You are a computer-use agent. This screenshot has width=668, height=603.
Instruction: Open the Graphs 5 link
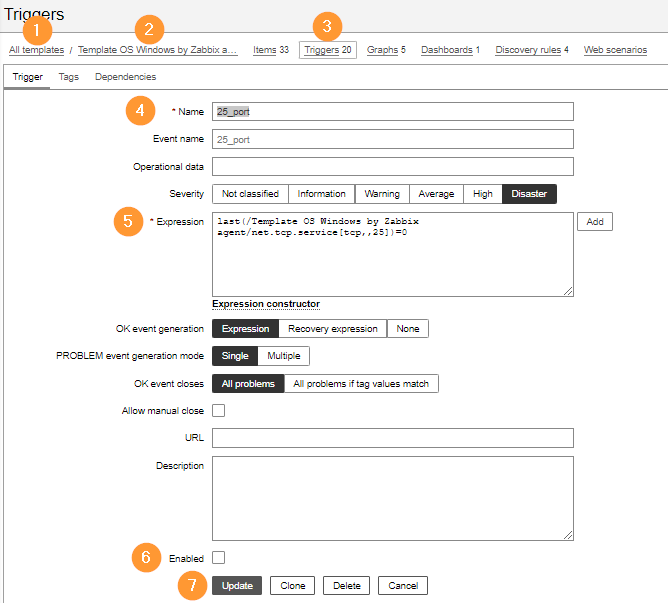(x=386, y=50)
